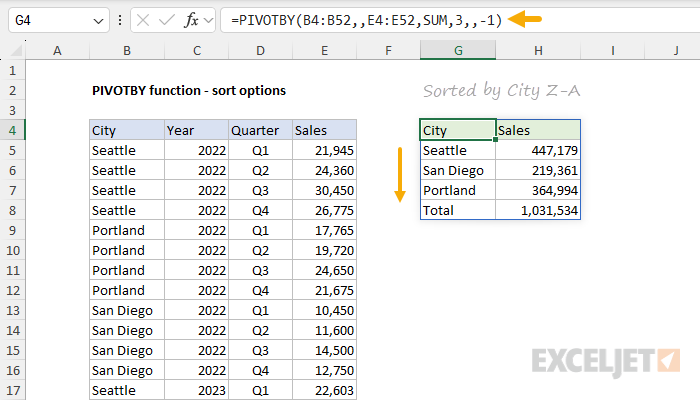This screenshot has height=400, width=700.
Task: Click 'Q2' in row 14
Action: (260, 330)
